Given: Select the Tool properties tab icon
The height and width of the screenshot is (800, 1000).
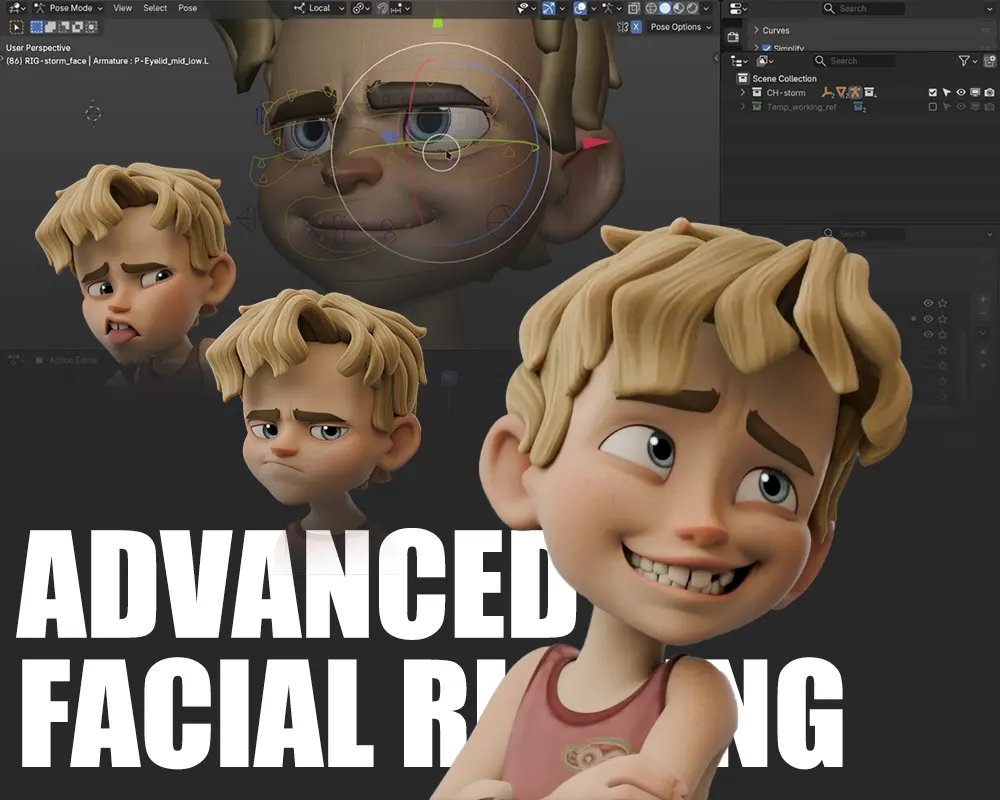Looking at the screenshot, I should [733, 37].
